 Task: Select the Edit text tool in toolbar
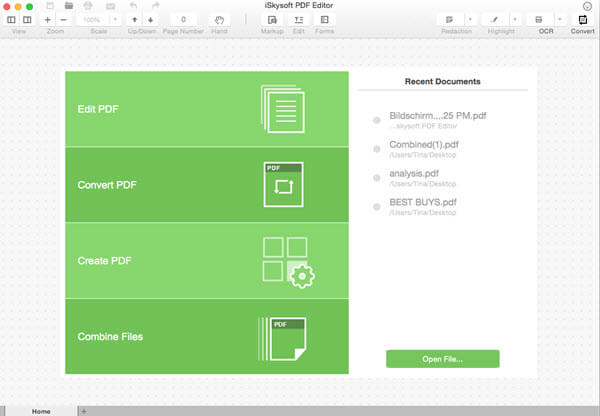tap(298, 20)
